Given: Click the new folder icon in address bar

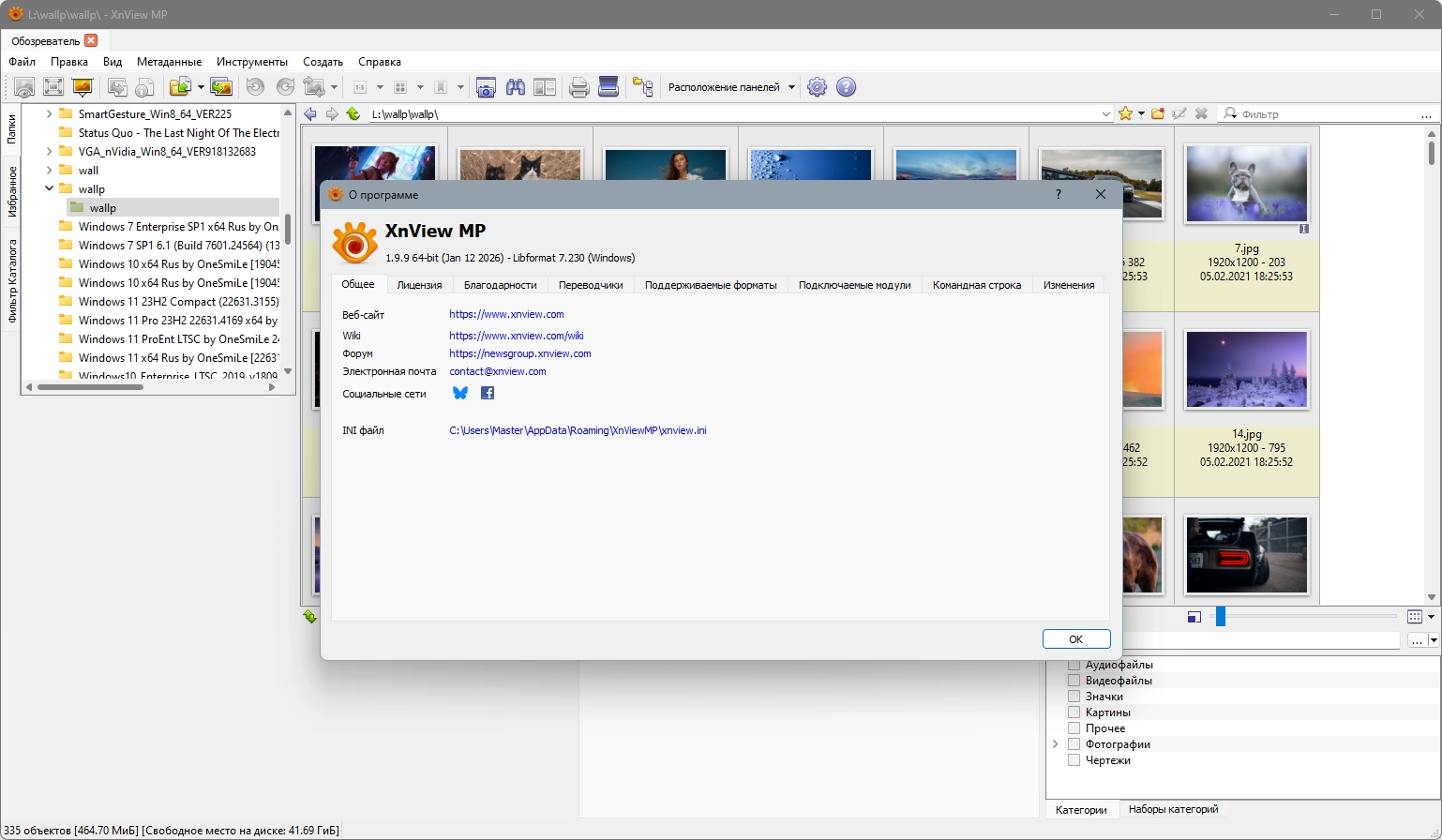Looking at the screenshot, I should point(1158,113).
